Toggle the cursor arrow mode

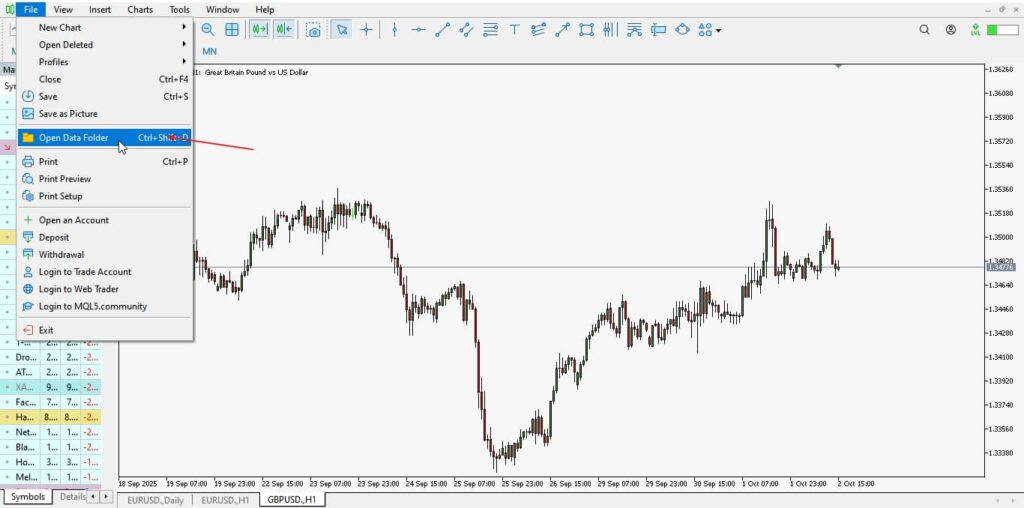342,30
